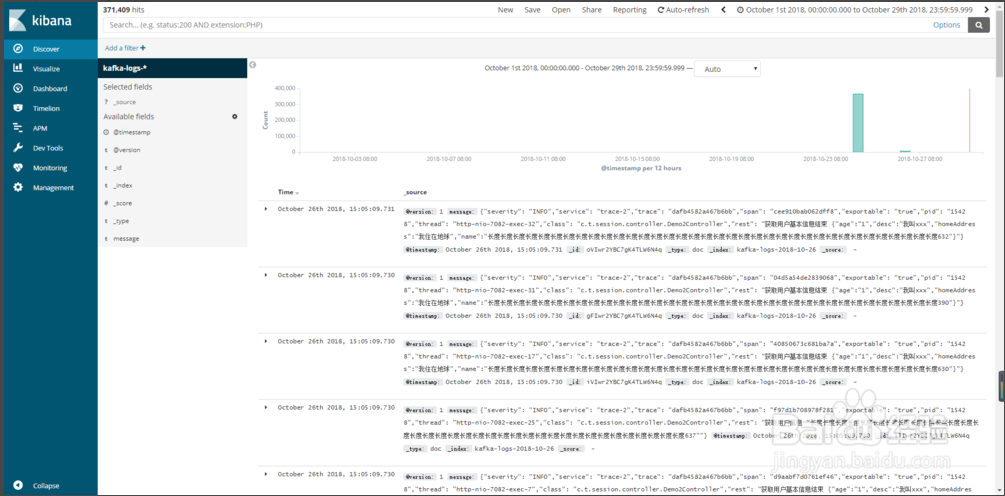Open the Auto interval dropdown
1005x496 pixels.
pyautogui.click(x=727, y=69)
